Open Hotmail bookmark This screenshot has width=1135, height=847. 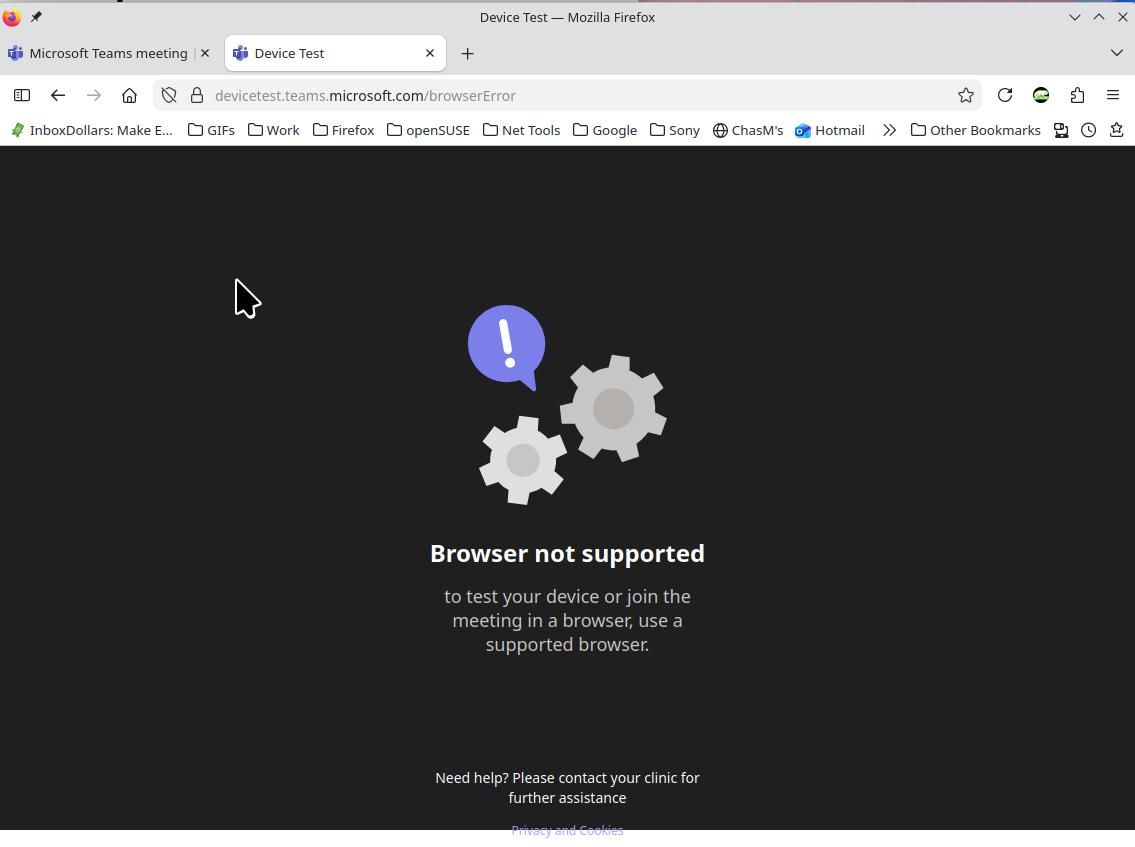[x=830, y=130]
